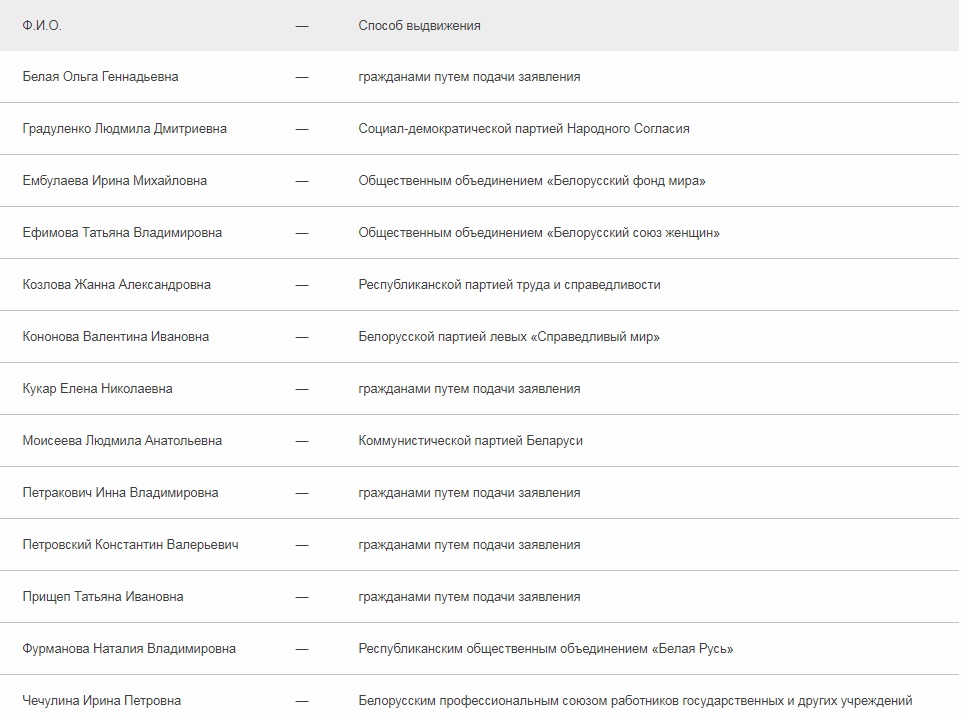Click Социал-демократической партией Народного Согласия text
961x720 pixels.
click(x=523, y=129)
